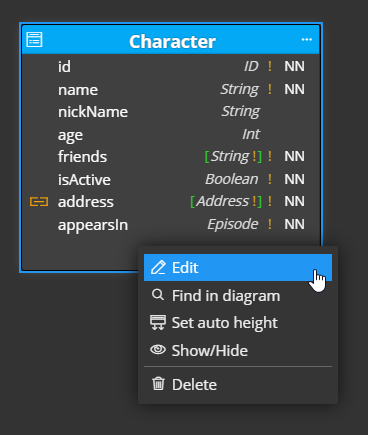Click the Boolean datatype of isActive
Image resolution: width=368 pixels, height=435 pixels.
[x=232, y=179]
